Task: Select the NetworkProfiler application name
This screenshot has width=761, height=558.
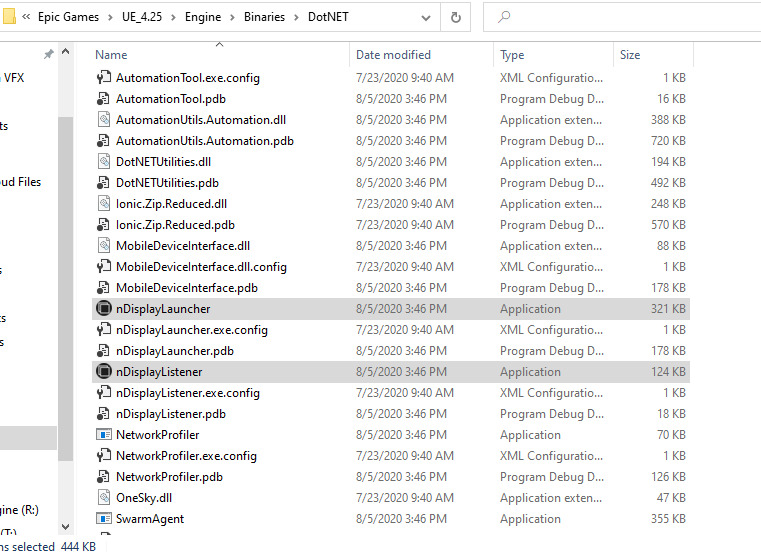Action: click(158, 435)
